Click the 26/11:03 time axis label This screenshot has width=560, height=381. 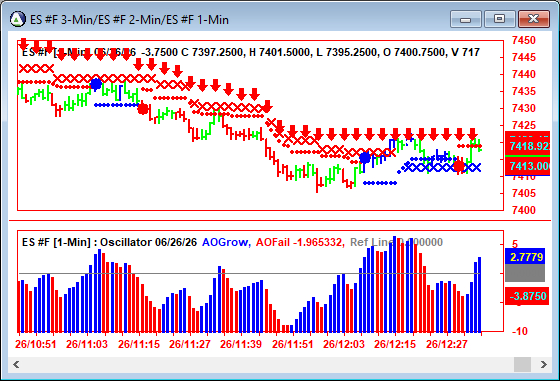coord(87,344)
